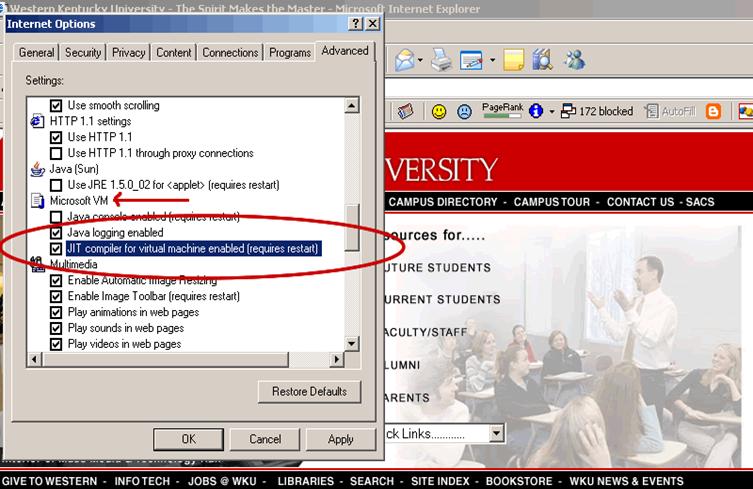Open the CONTACT US link
The image size is (753, 489).
640,202
